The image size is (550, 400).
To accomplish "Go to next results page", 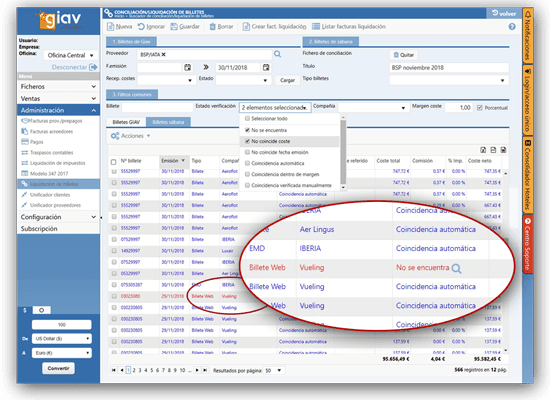I will (x=197, y=370).
